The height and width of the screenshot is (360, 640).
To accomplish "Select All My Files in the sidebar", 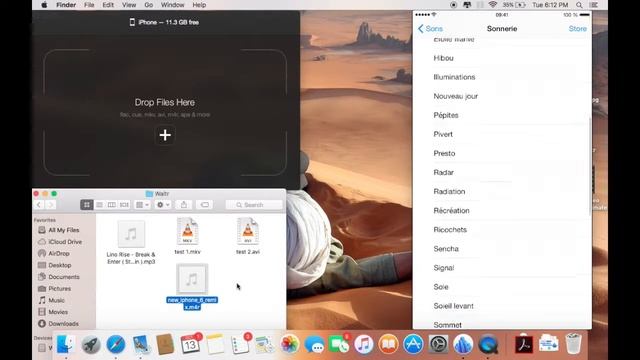I will point(63,230).
